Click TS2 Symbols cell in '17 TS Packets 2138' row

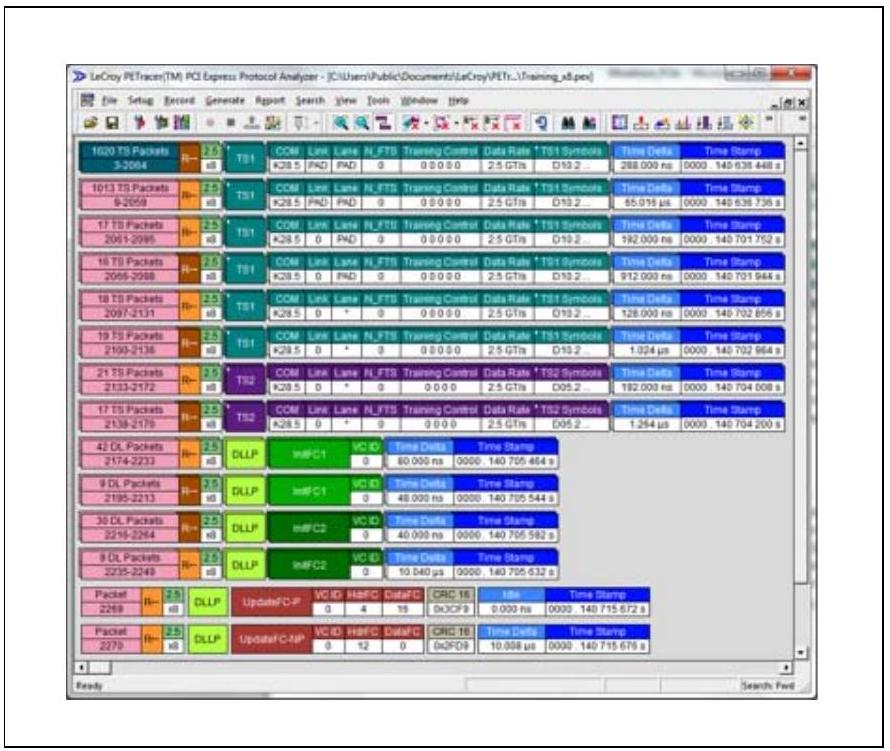coord(571,417)
